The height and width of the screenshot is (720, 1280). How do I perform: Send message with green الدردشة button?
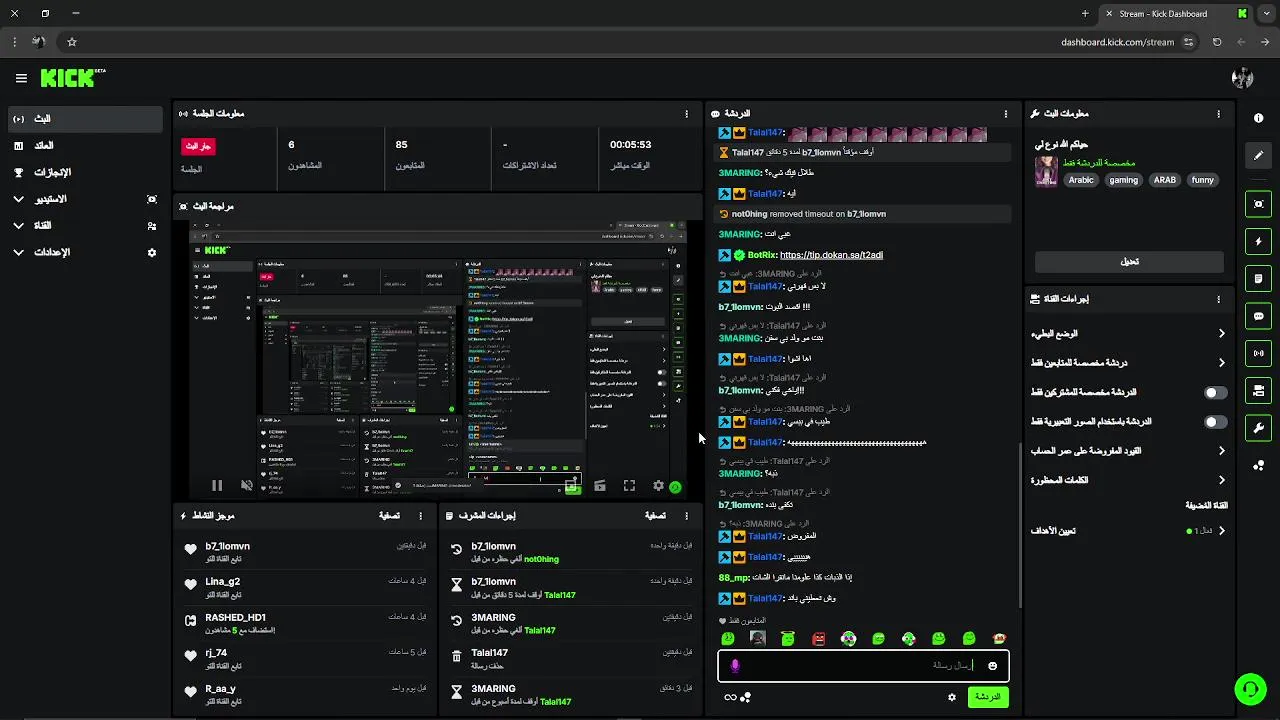[x=988, y=697]
